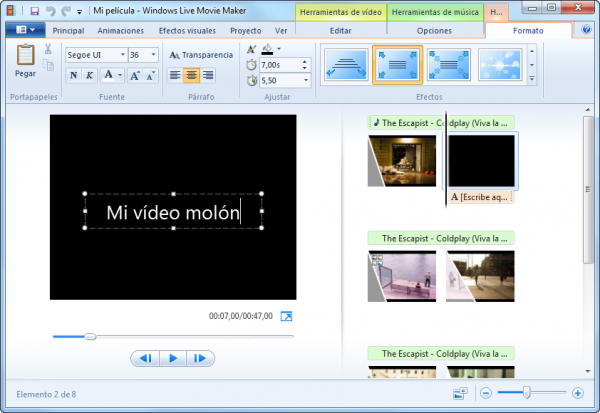Screen dimensions: 600x413
Task: Select the first scroll text effect
Action: [x=346, y=65]
